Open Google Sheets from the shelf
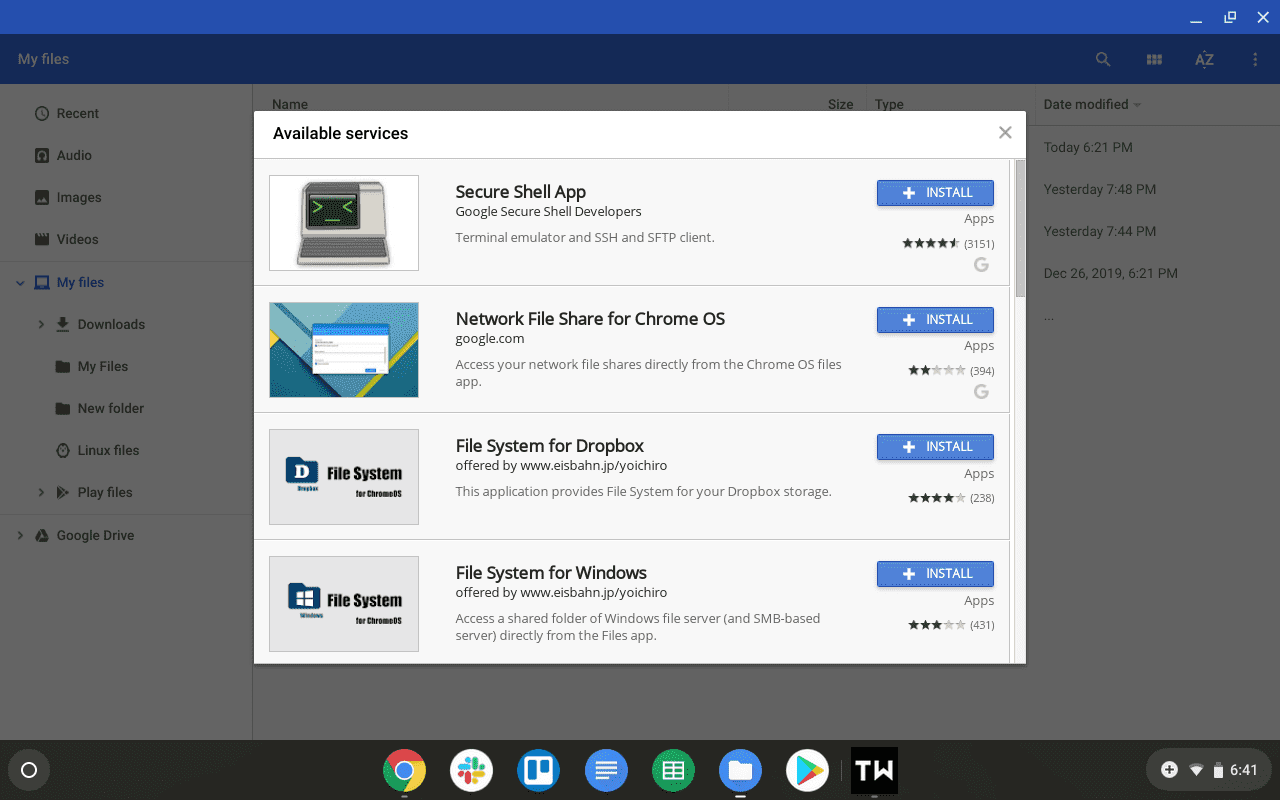This screenshot has width=1280, height=800. click(x=673, y=770)
